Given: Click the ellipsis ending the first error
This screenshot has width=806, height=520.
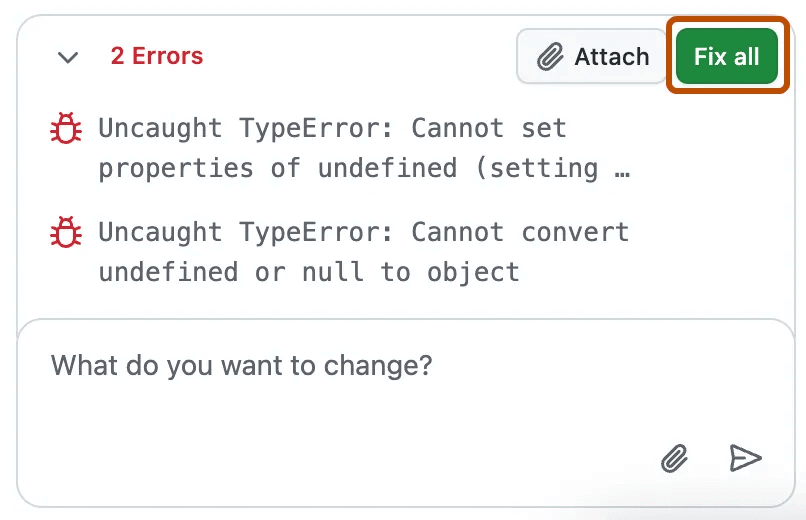Looking at the screenshot, I should (621, 168).
